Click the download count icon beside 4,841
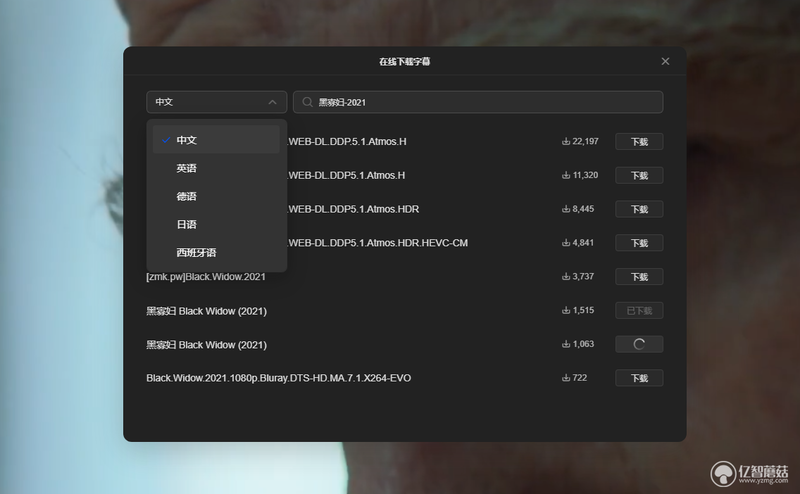The width and height of the screenshot is (800, 494). [x=566, y=242]
